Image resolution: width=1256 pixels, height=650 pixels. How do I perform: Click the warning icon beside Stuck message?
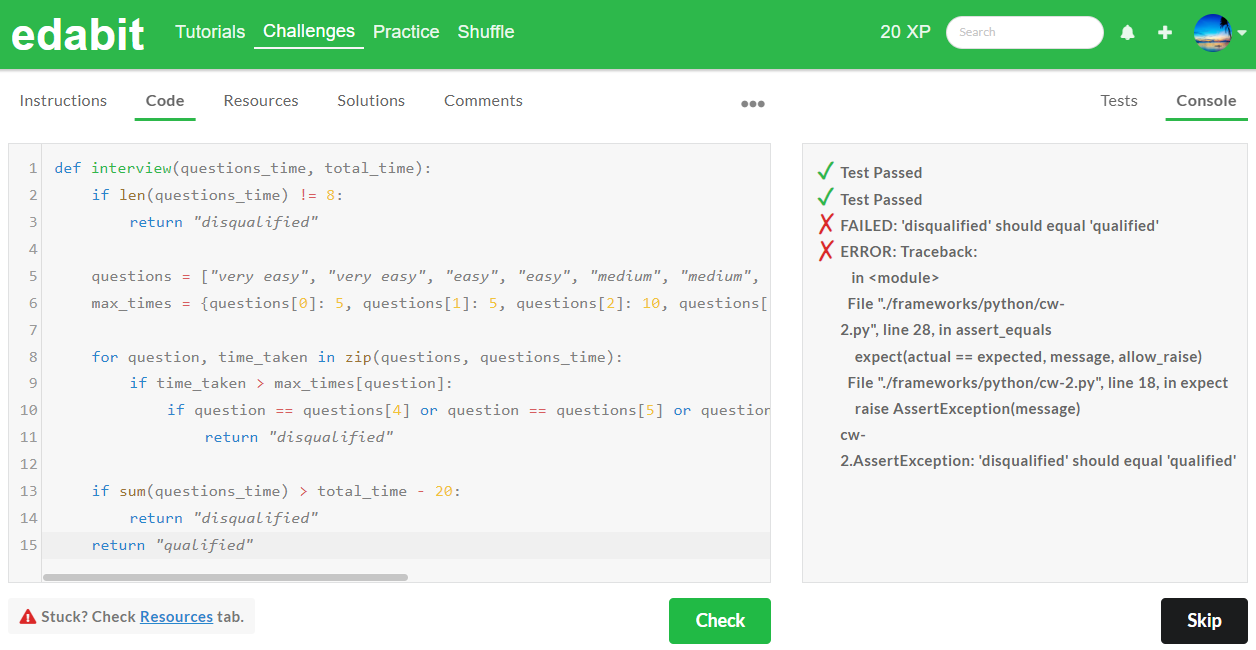click(27, 617)
